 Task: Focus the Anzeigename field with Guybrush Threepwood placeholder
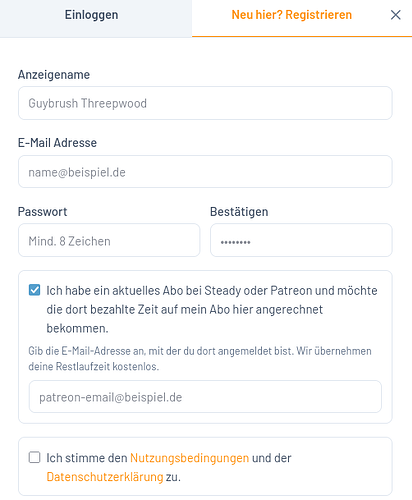tap(205, 103)
